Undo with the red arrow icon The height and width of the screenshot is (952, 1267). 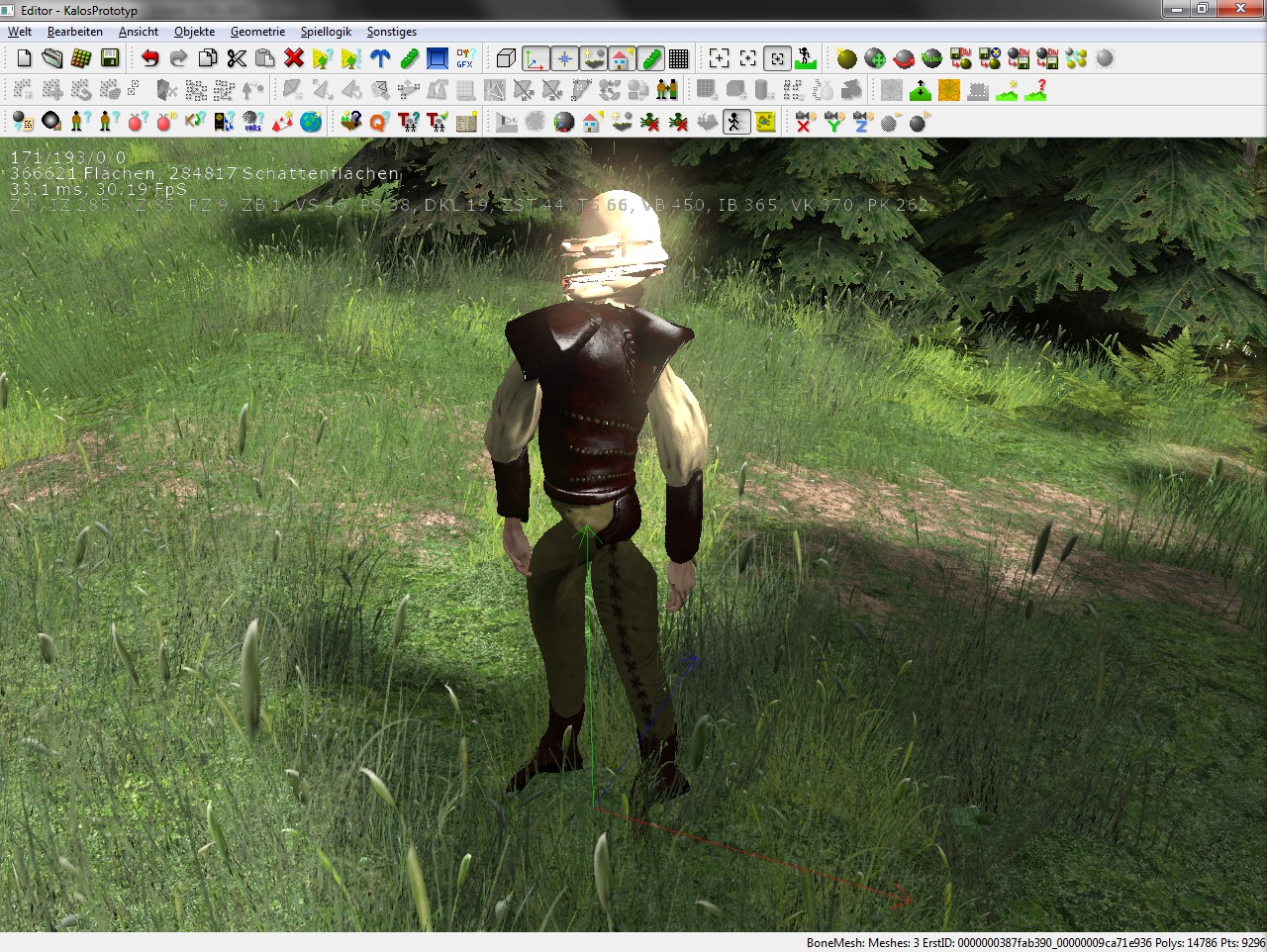[x=149, y=58]
